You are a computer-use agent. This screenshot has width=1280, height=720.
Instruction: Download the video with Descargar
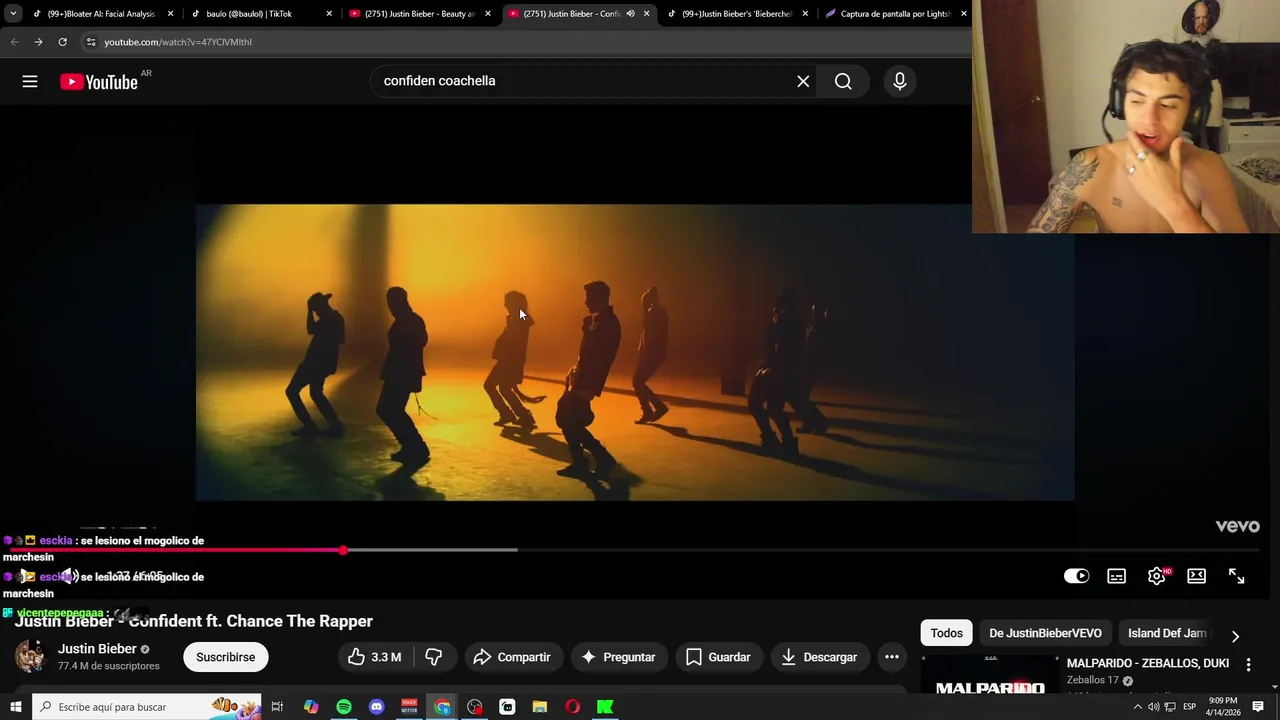[x=819, y=657]
